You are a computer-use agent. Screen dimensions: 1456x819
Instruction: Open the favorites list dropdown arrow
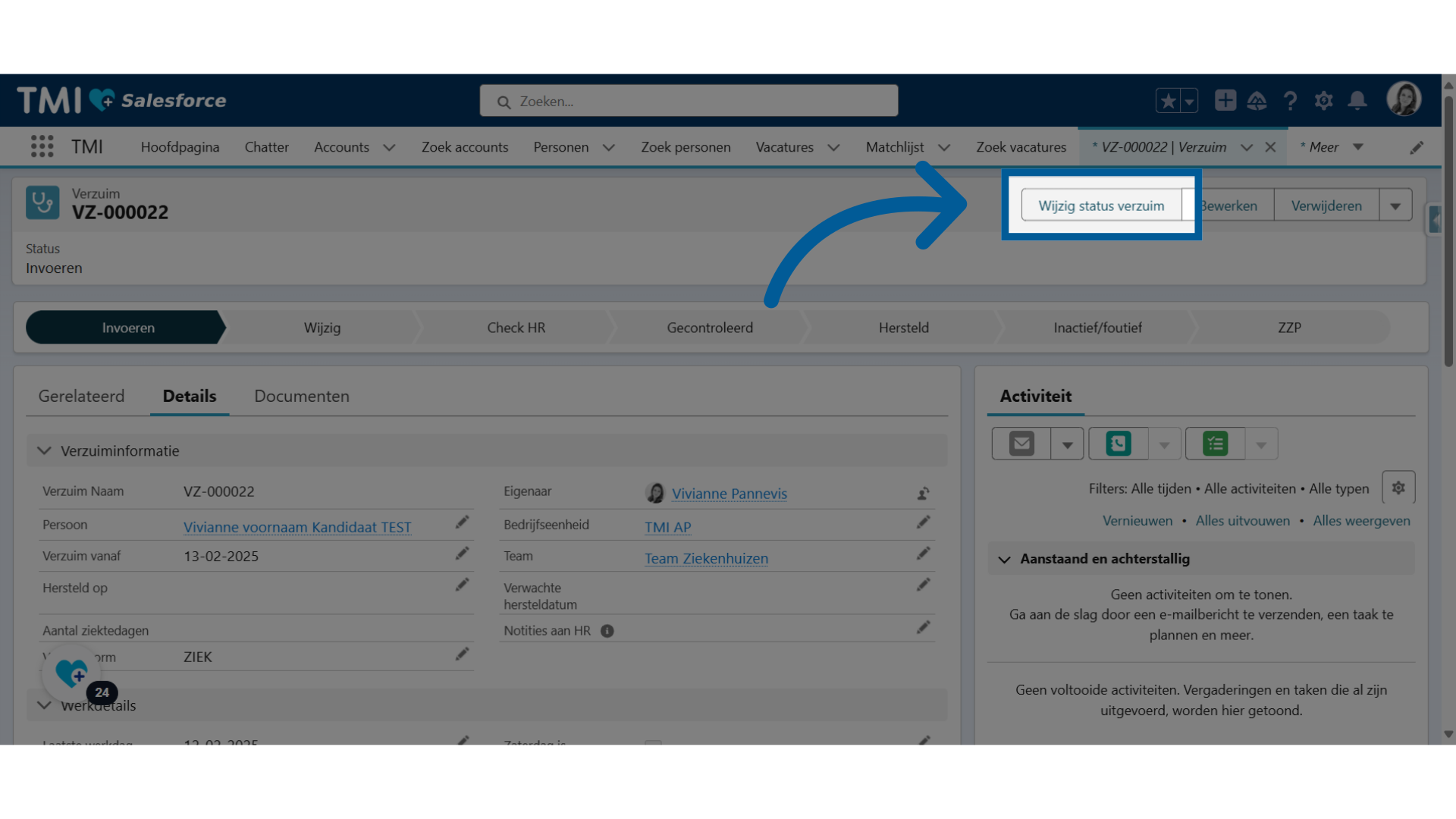click(1189, 100)
